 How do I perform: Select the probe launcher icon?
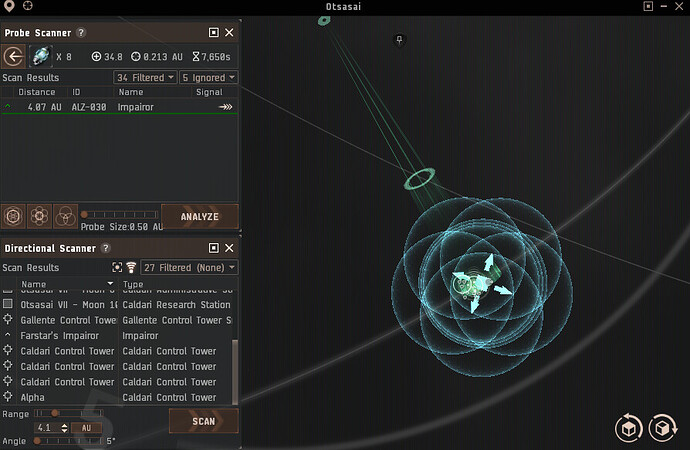tap(41, 56)
